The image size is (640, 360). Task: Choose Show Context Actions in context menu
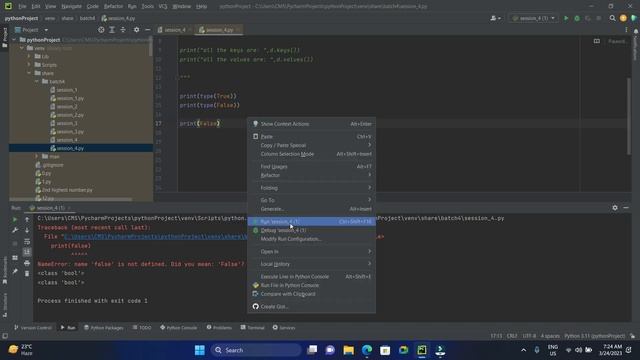[311, 124]
